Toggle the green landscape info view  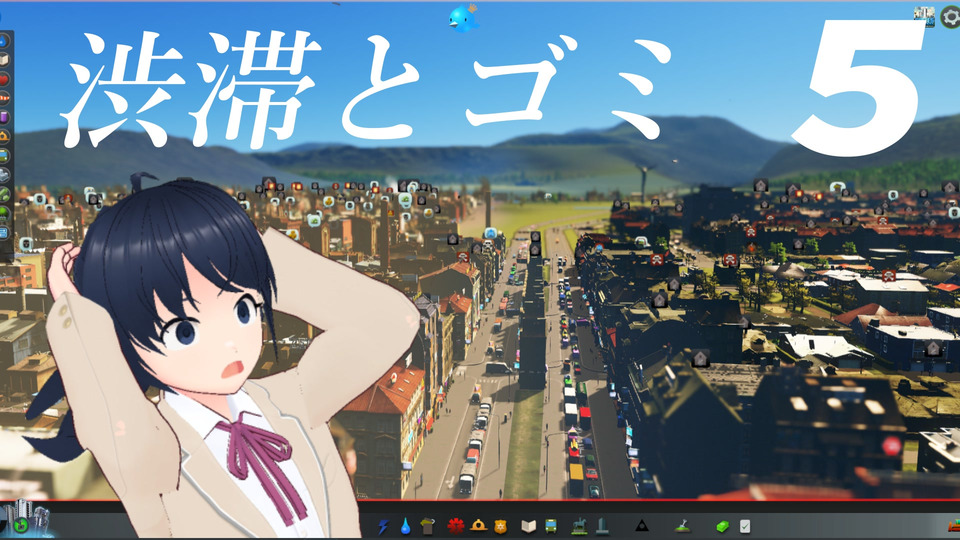click(4, 156)
